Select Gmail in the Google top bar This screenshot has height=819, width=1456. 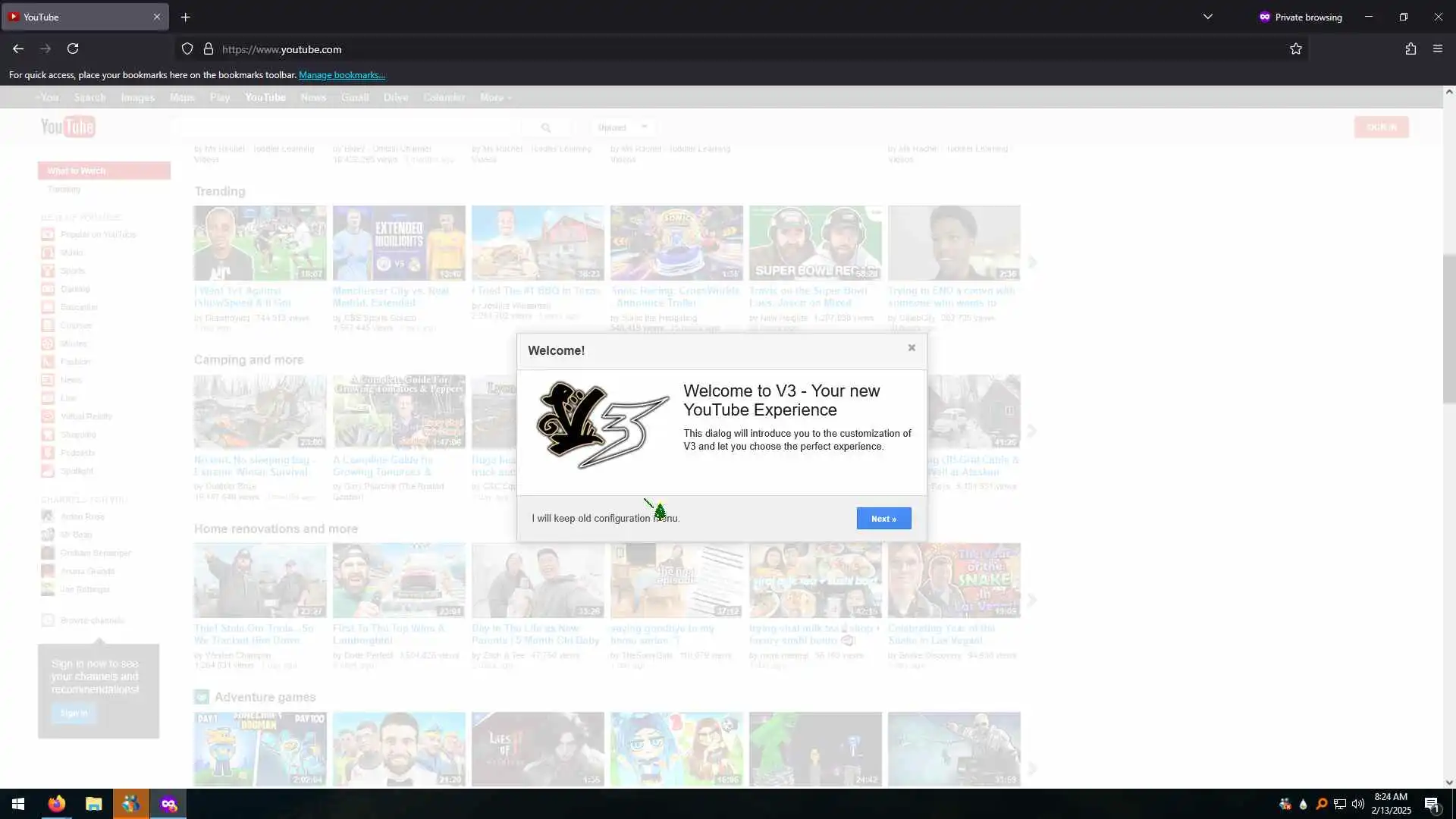355,98
